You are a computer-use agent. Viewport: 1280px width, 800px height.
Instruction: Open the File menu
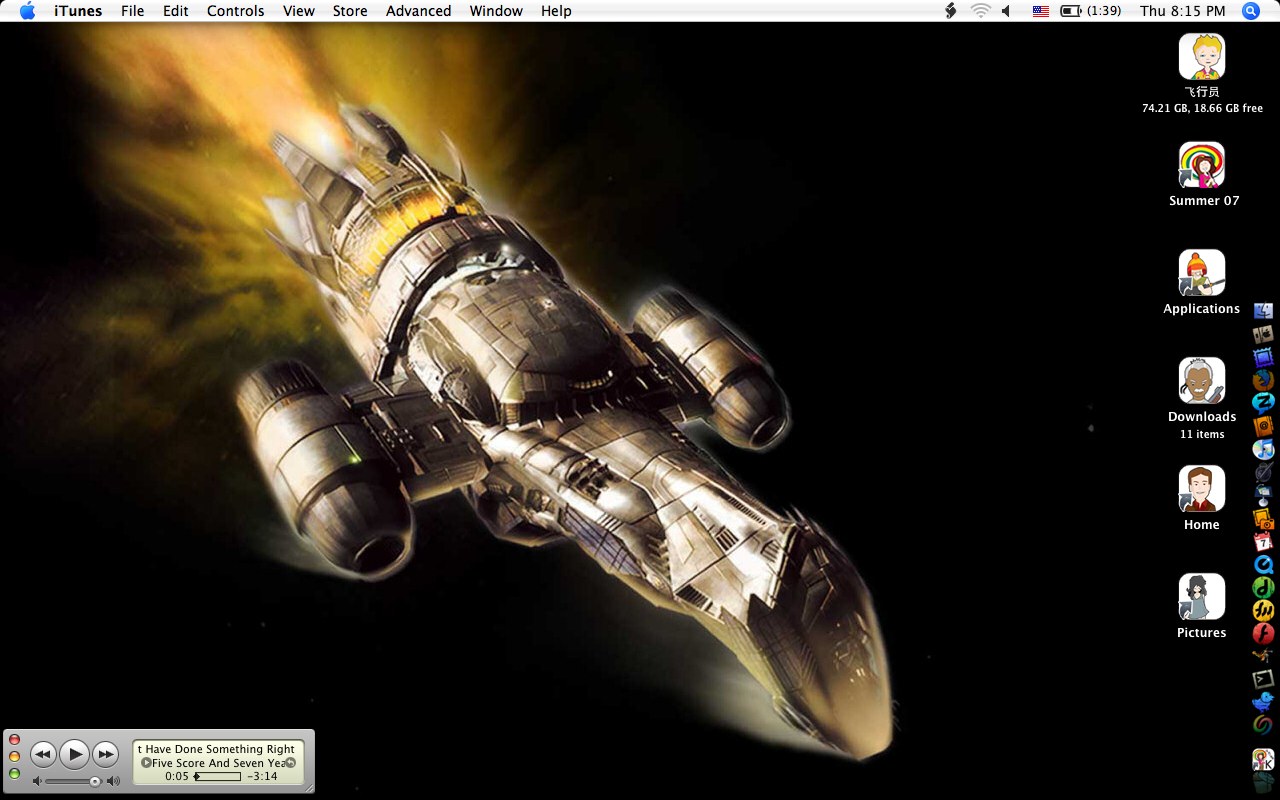point(132,11)
